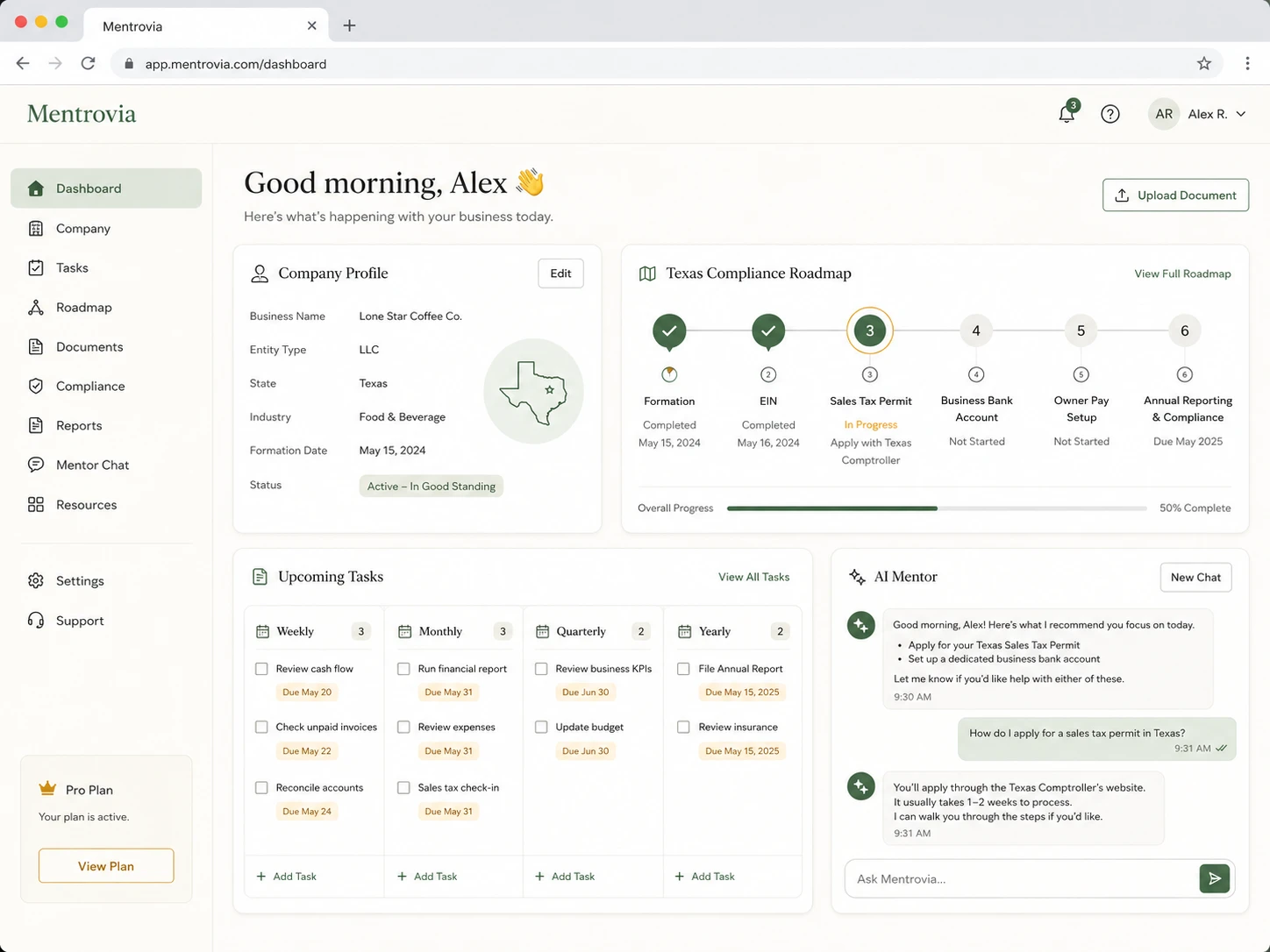Click Upload Document button

1175,195
